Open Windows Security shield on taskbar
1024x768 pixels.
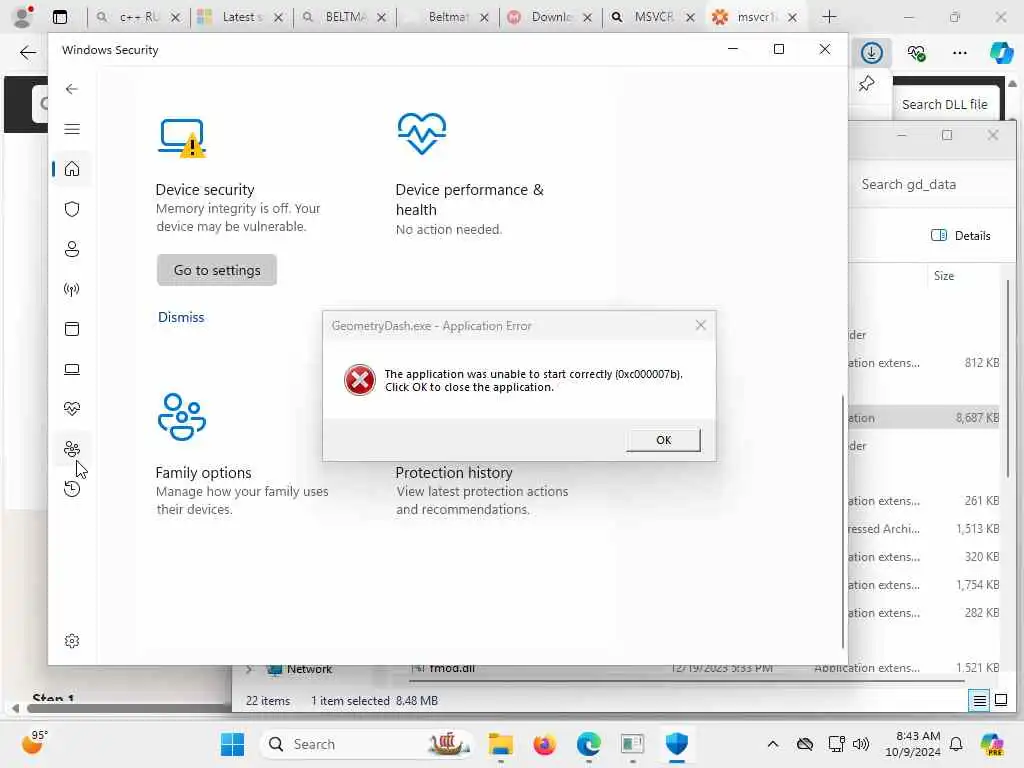coord(677,744)
